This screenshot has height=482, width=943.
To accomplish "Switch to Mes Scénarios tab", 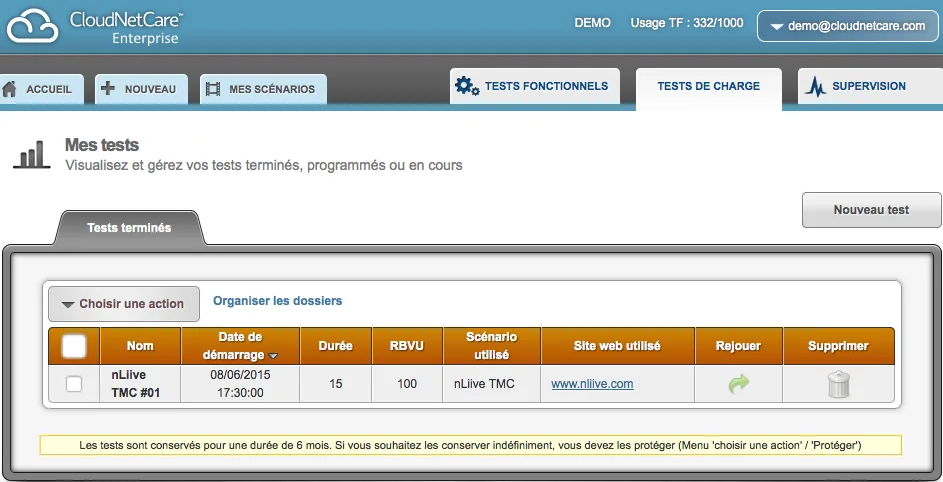I will pos(263,89).
